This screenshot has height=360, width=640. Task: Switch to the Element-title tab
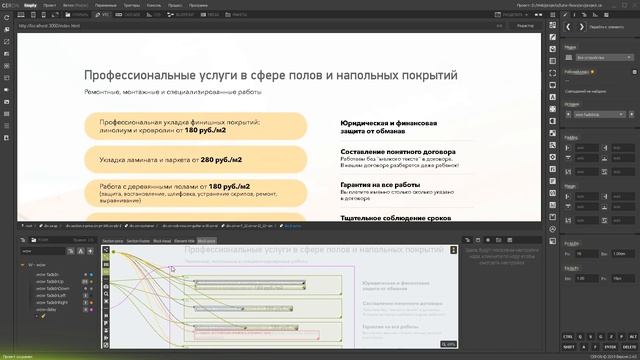click(x=184, y=241)
